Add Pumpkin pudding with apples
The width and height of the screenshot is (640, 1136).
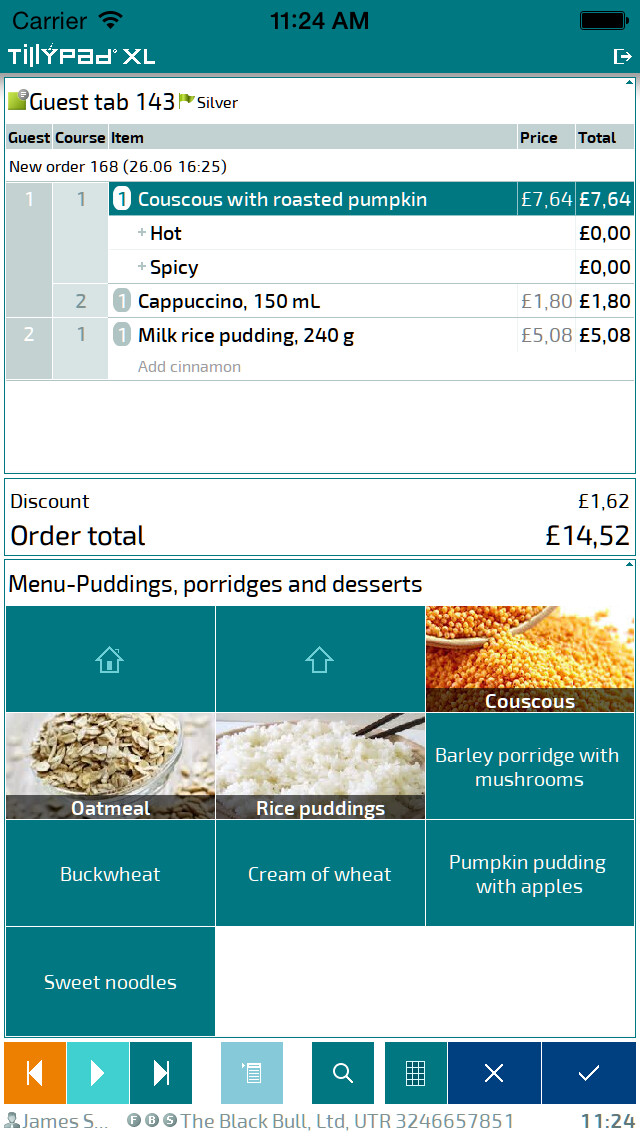[x=530, y=873]
